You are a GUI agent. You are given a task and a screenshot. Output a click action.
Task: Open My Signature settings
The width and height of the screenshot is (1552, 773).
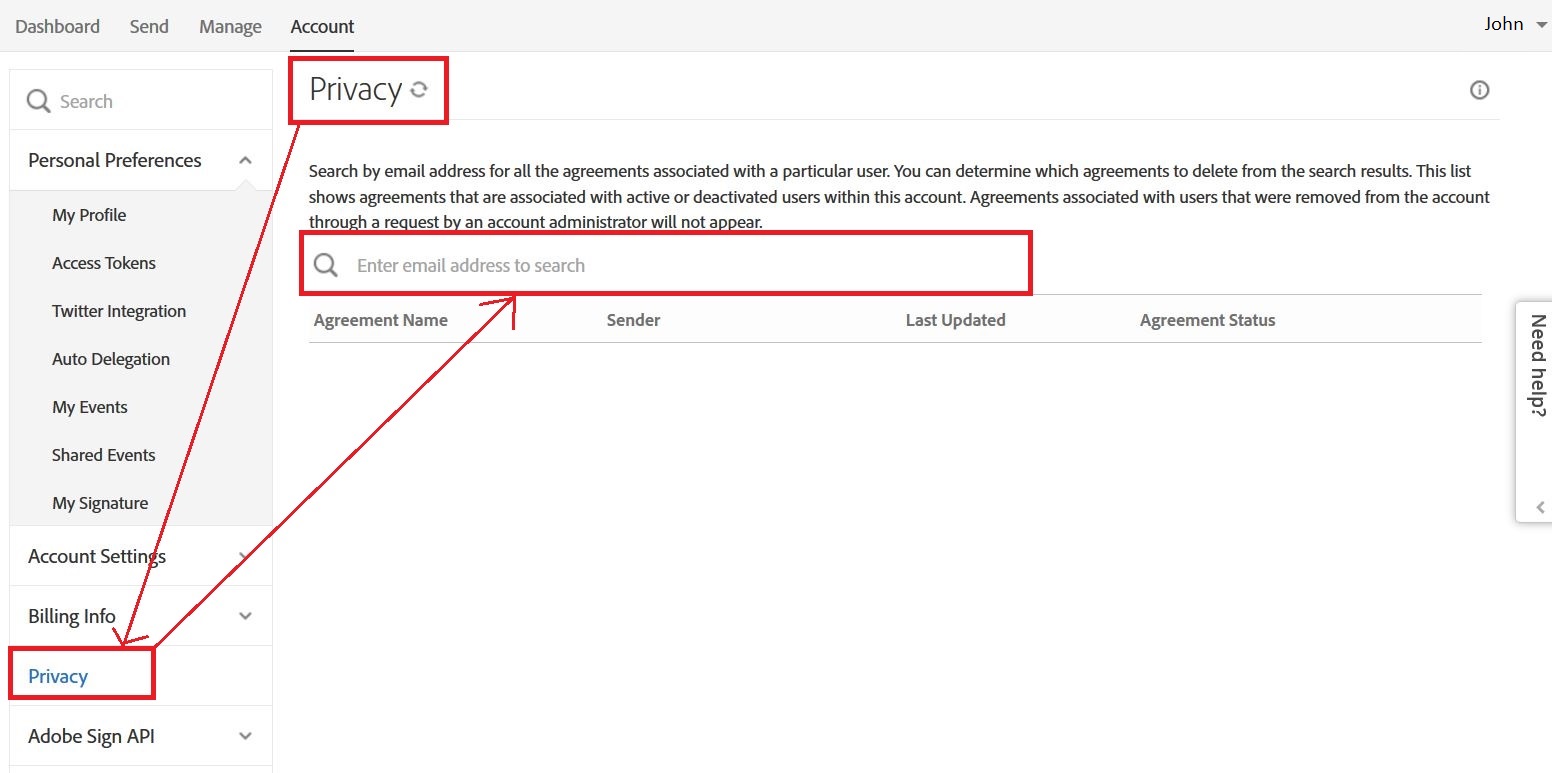pyautogui.click(x=100, y=503)
